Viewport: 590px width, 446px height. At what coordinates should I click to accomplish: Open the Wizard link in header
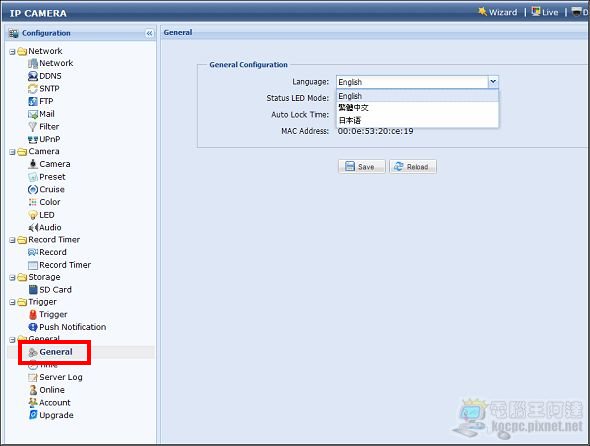coord(498,12)
